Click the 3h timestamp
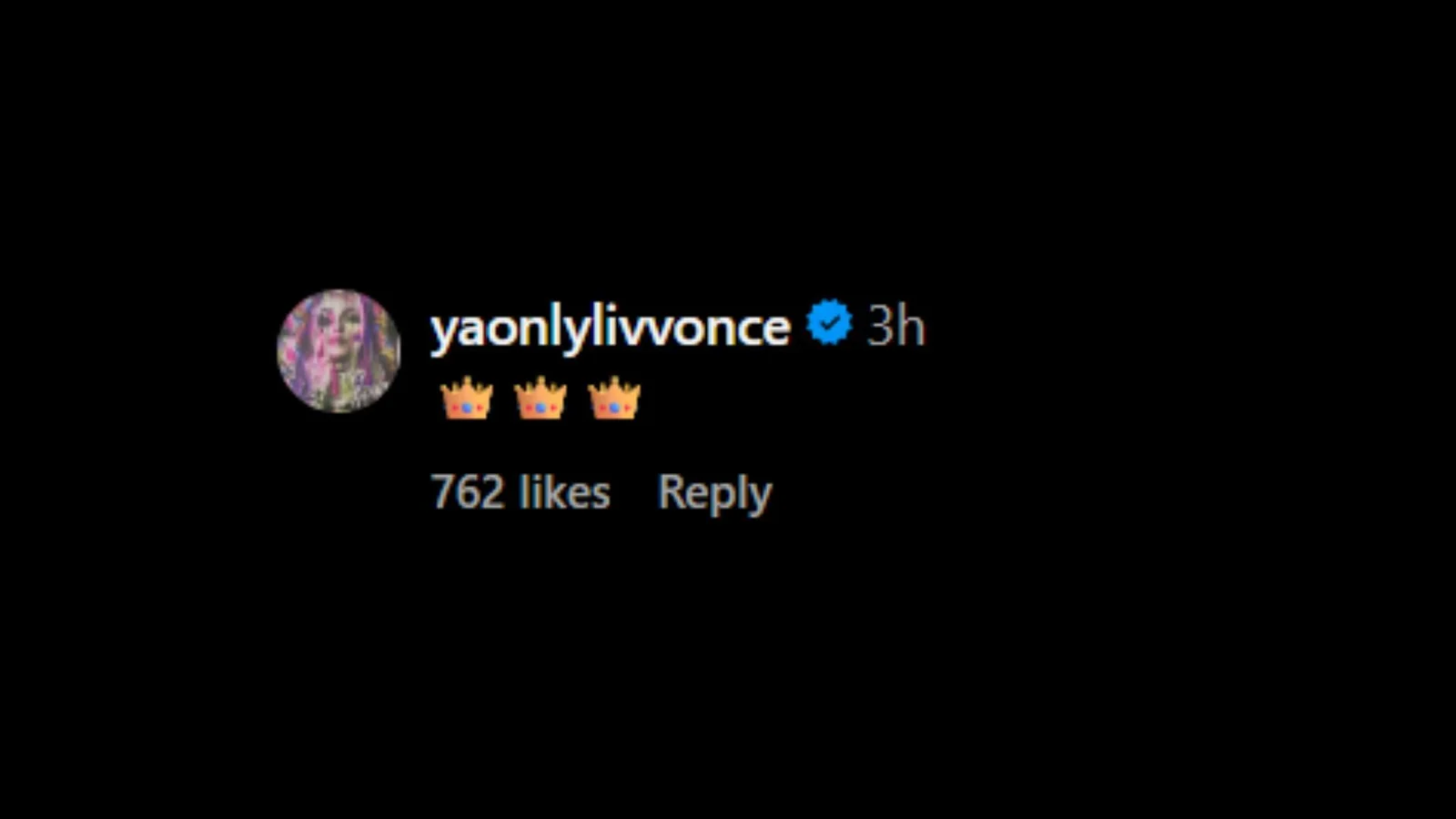The width and height of the screenshot is (1456, 819). coord(895,326)
